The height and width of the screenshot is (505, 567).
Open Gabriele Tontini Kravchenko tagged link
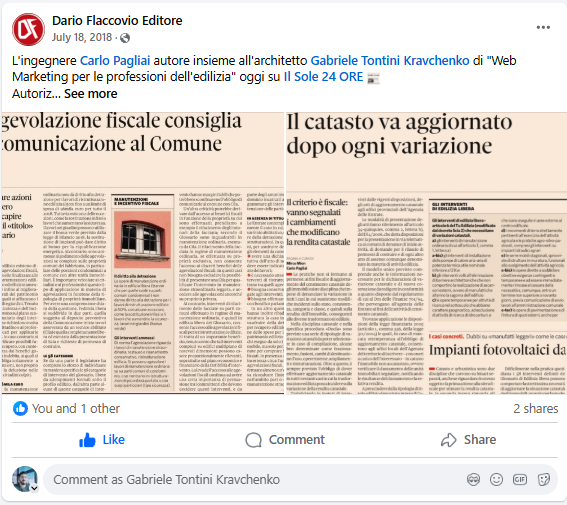(x=390, y=60)
